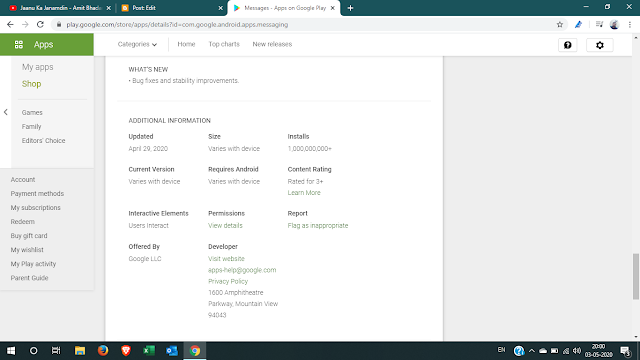This screenshot has width=640, height=360.
Task: Open File Explorer from taskbar
Action: [x=80, y=351]
